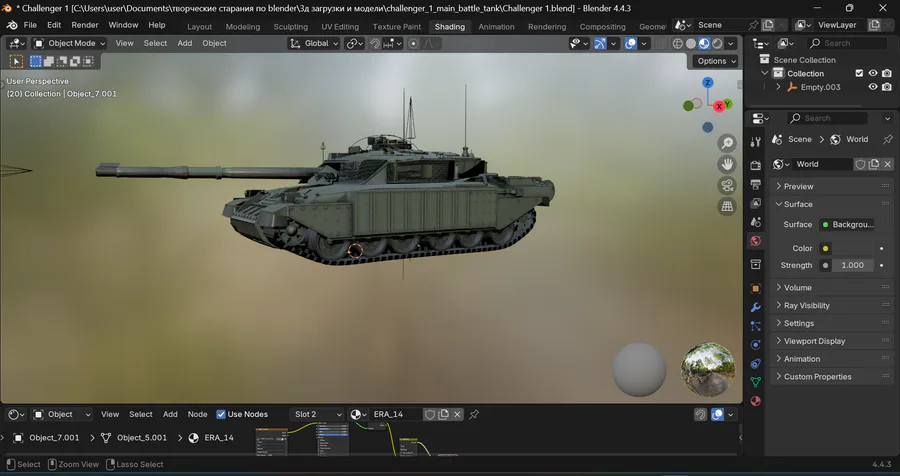Screen dimensions: 900x476
Task: Pin the ERA_14 node editor material
Action: pos(474,414)
